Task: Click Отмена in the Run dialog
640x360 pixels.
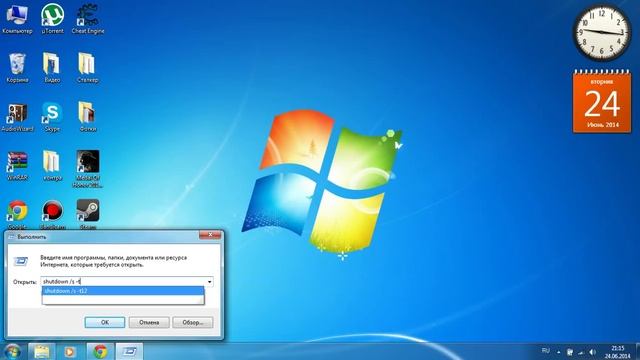Action: 149,322
